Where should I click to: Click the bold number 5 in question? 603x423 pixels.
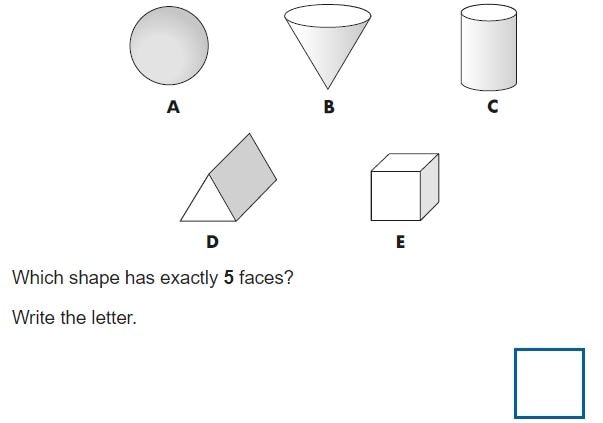pos(229,277)
